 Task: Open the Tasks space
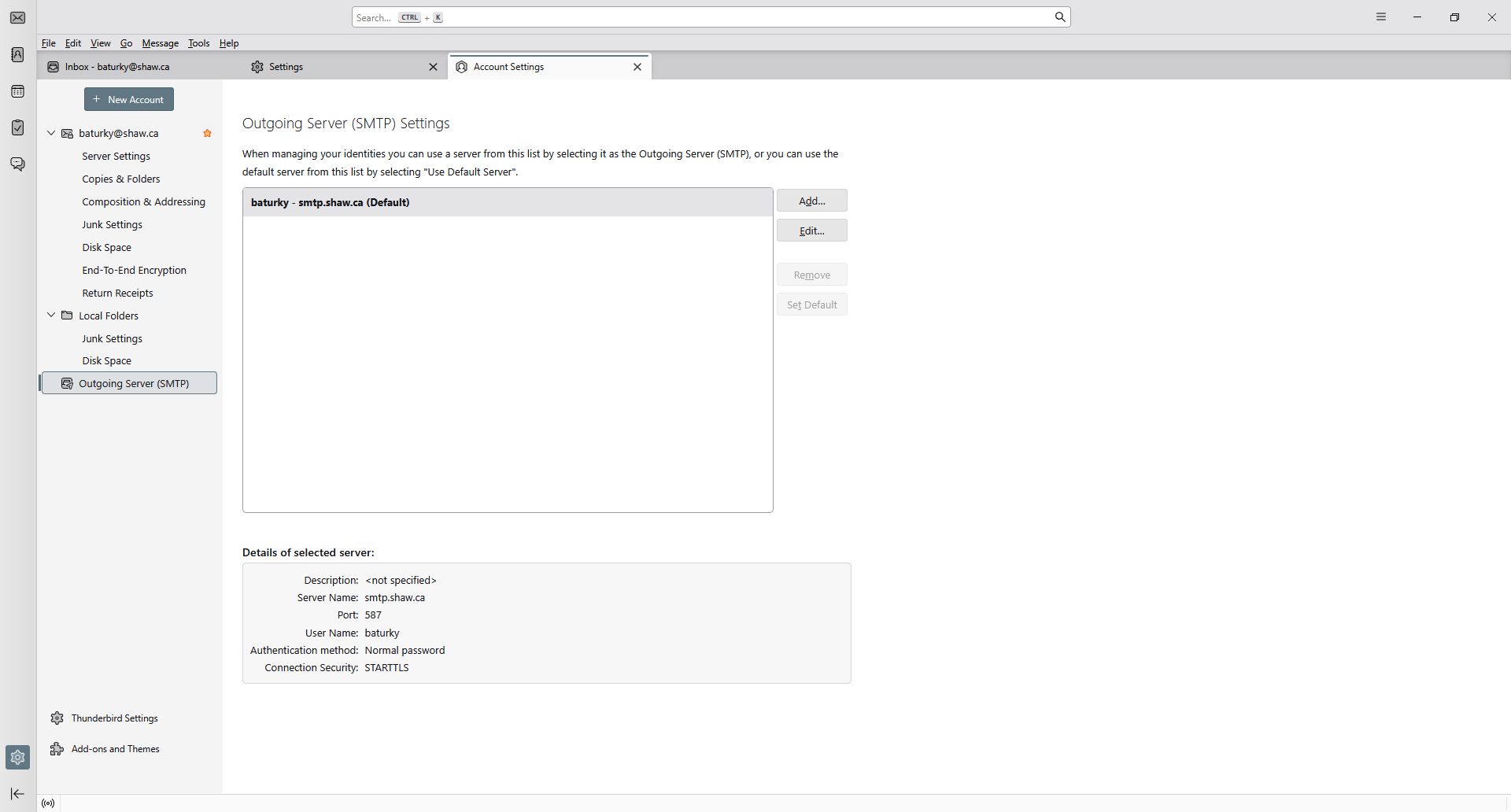click(x=17, y=127)
